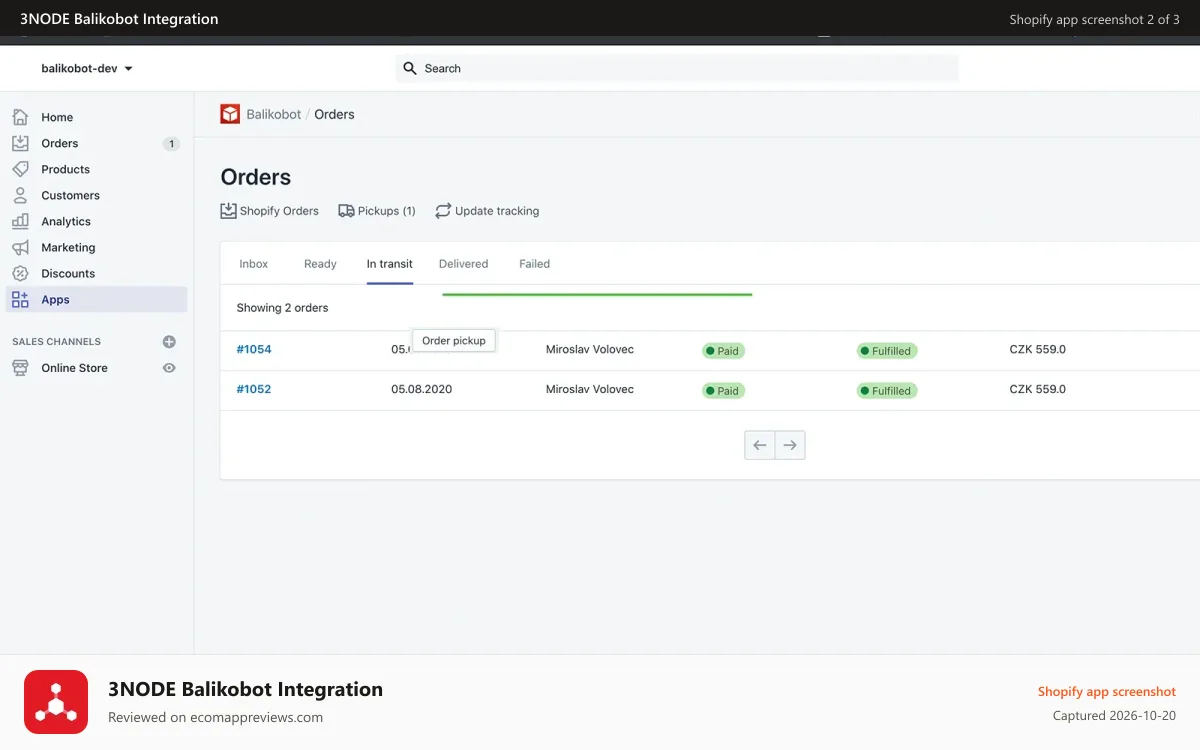The width and height of the screenshot is (1200, 750).
Task: Click the search magnifier icon
Action: [409, 68]
